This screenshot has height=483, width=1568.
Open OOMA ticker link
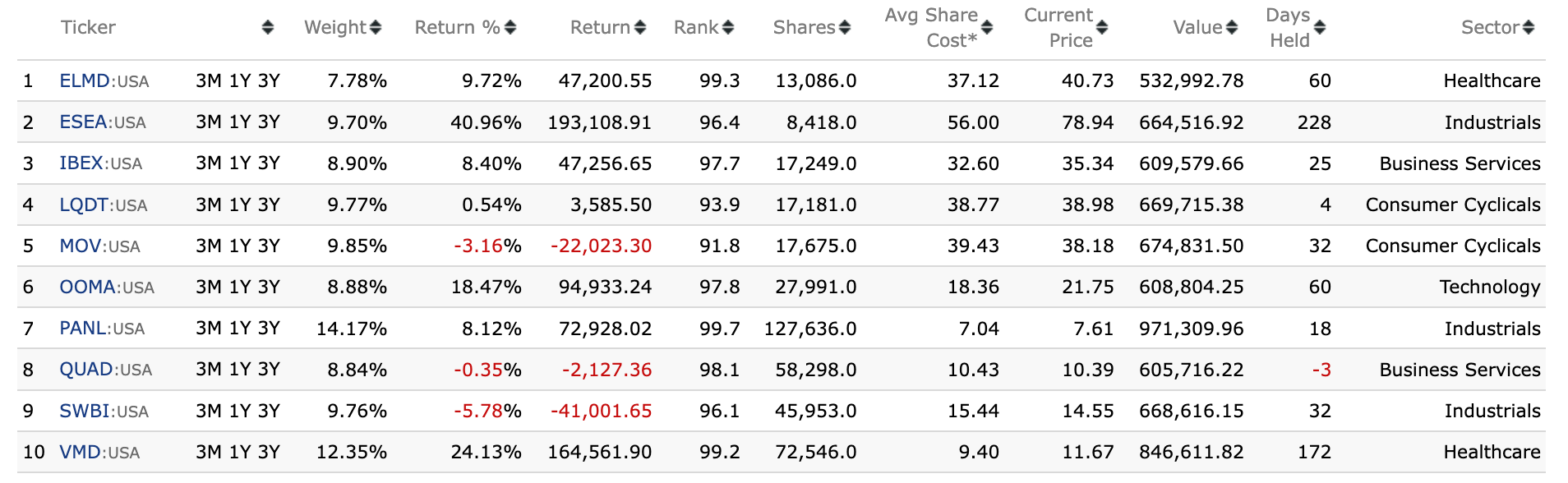[87, 287]
